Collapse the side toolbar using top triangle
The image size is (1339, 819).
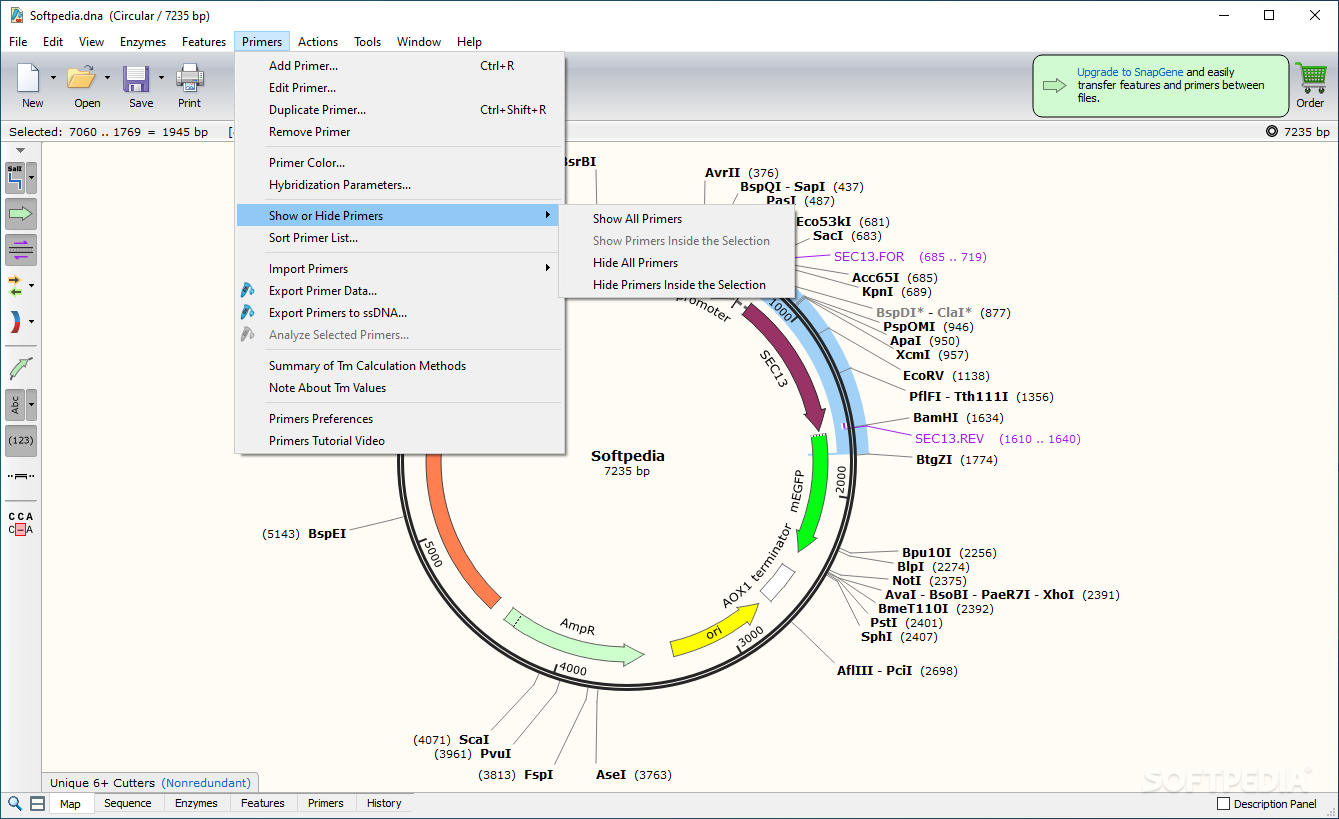point(21,150)
